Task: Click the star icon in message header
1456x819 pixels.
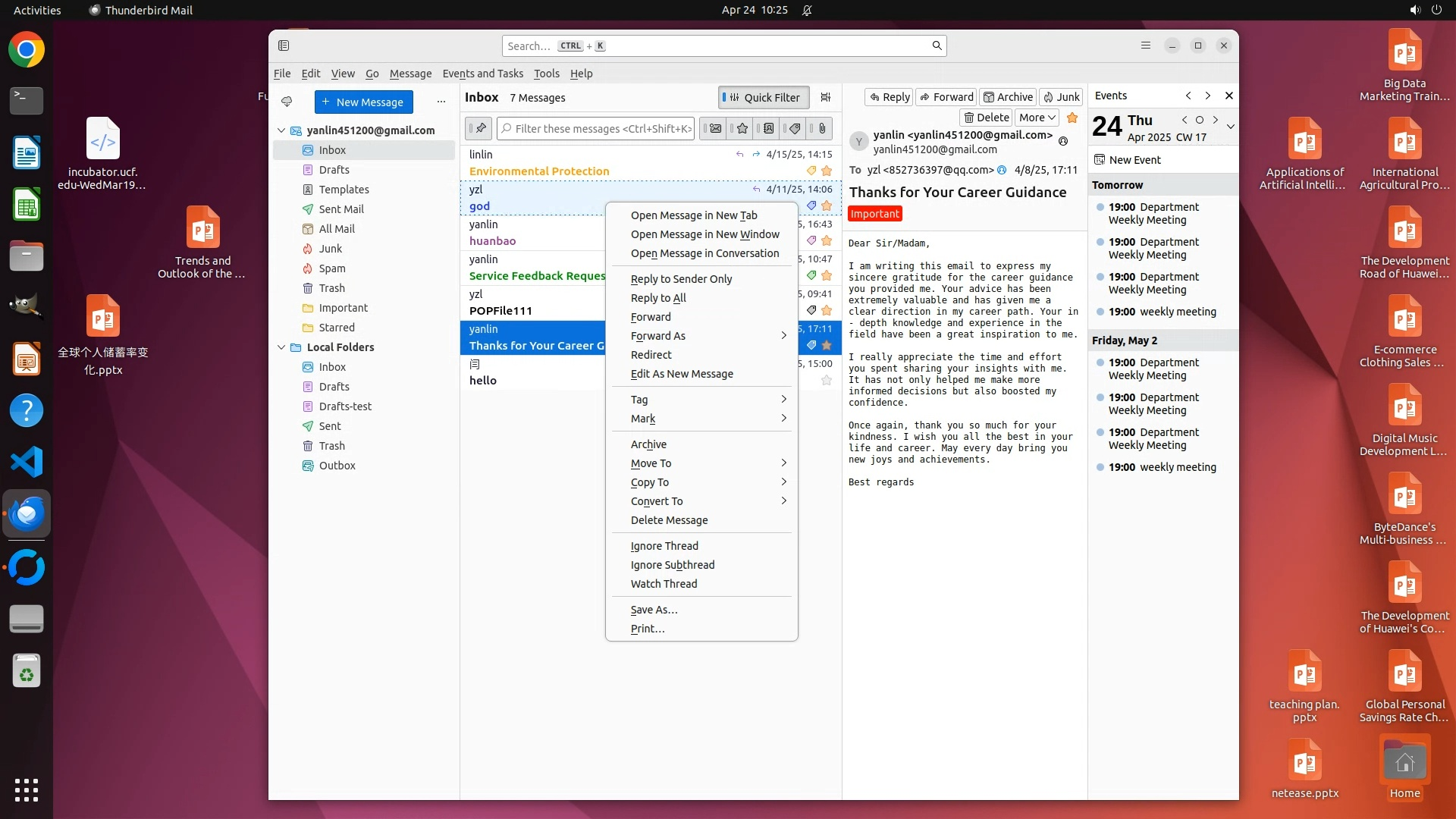Action: point(1072,118)
